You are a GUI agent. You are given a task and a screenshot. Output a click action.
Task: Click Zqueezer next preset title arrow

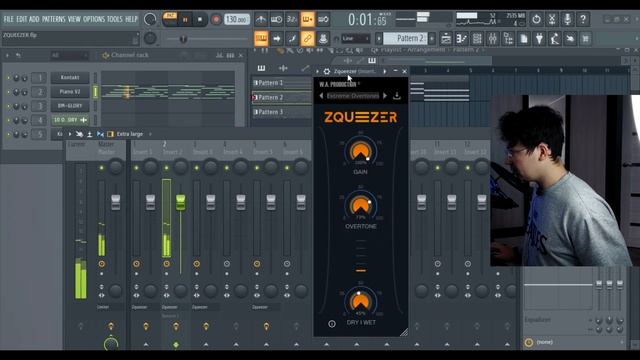click(384, 71)
